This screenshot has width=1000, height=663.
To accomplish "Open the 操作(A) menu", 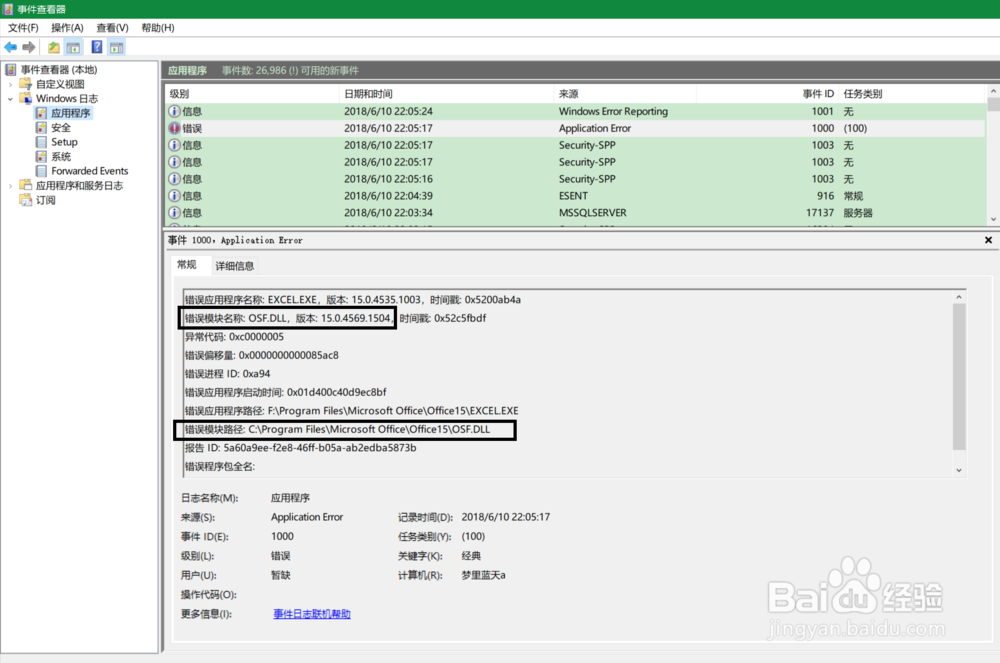I will coord(67,27).
